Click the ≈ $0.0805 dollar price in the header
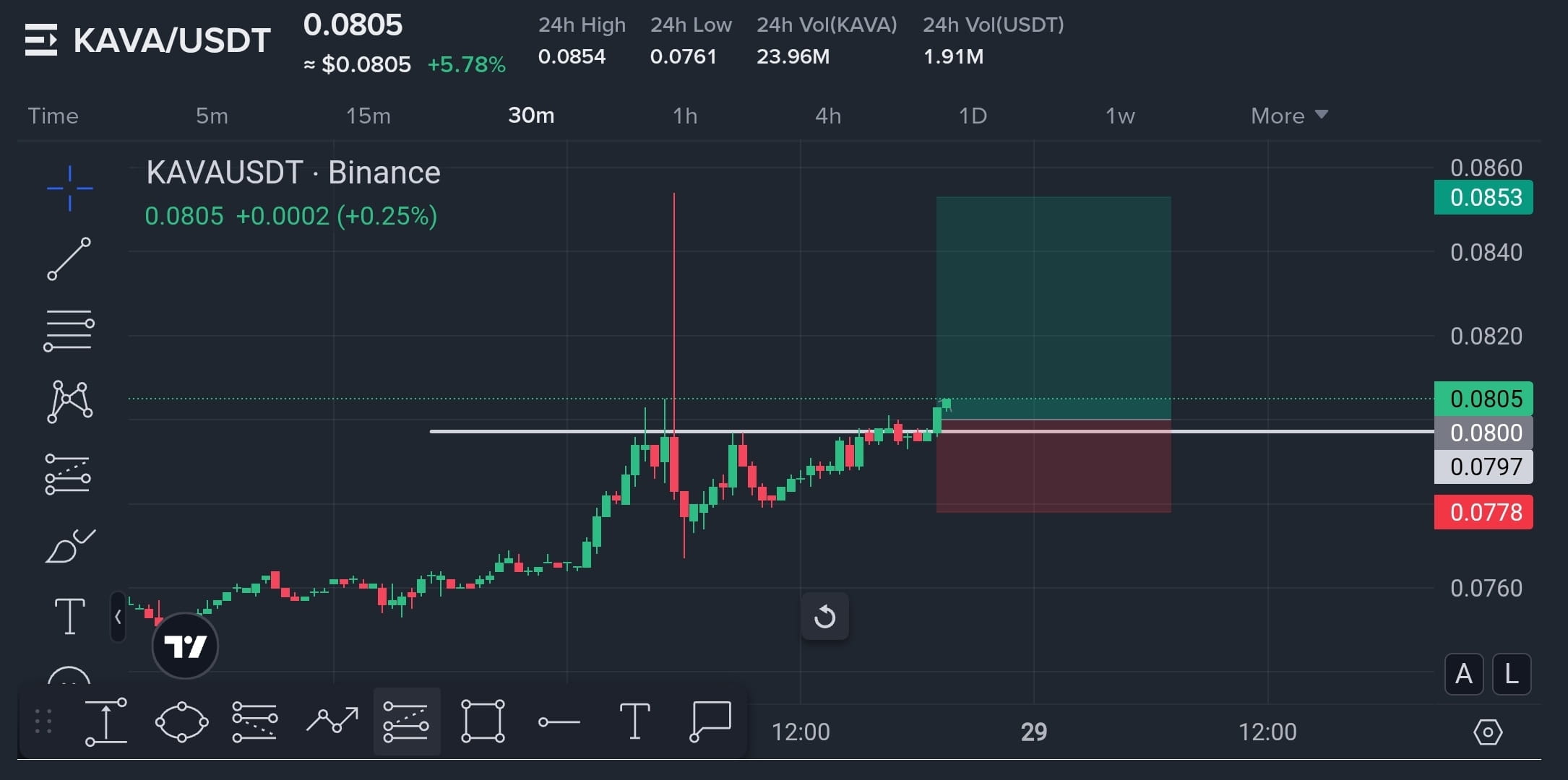 coord(357,64)
